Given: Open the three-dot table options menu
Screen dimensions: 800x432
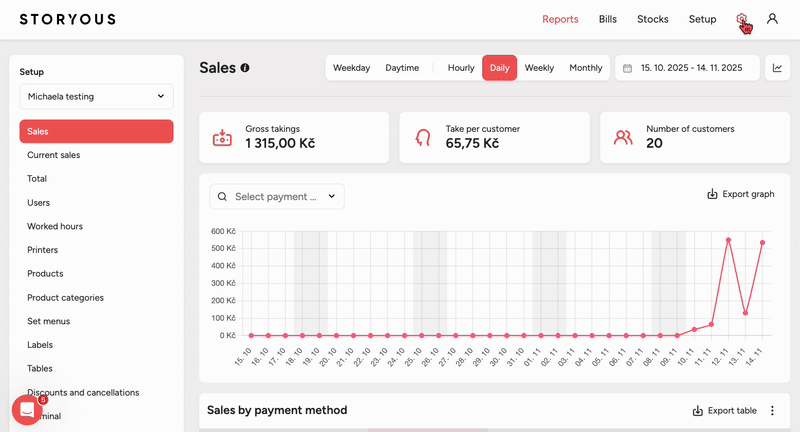Looking at the screenshot, I should pos(772,411).
